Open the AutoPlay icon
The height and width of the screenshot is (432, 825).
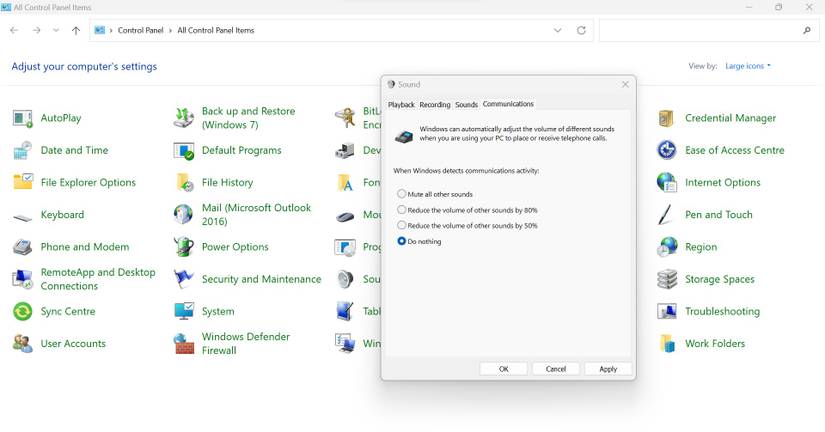(x=23, y=118)
